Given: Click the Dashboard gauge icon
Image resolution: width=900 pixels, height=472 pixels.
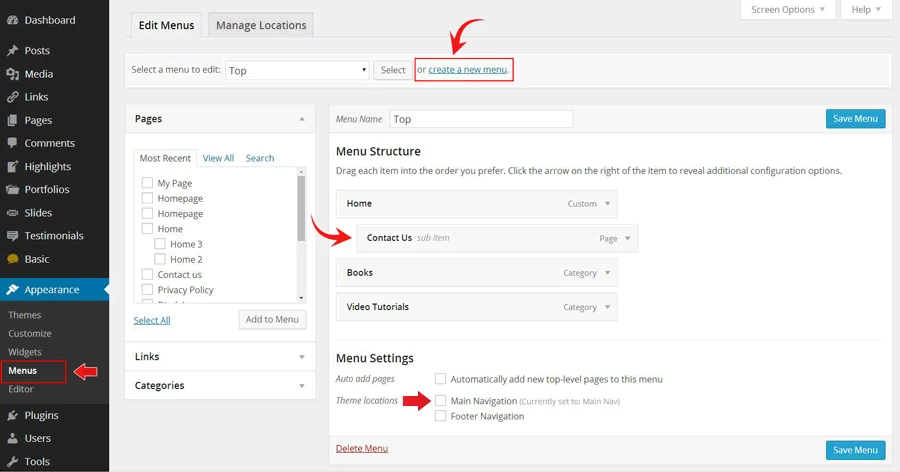Looking at the screenshot, I should click(x=12, y=20).
